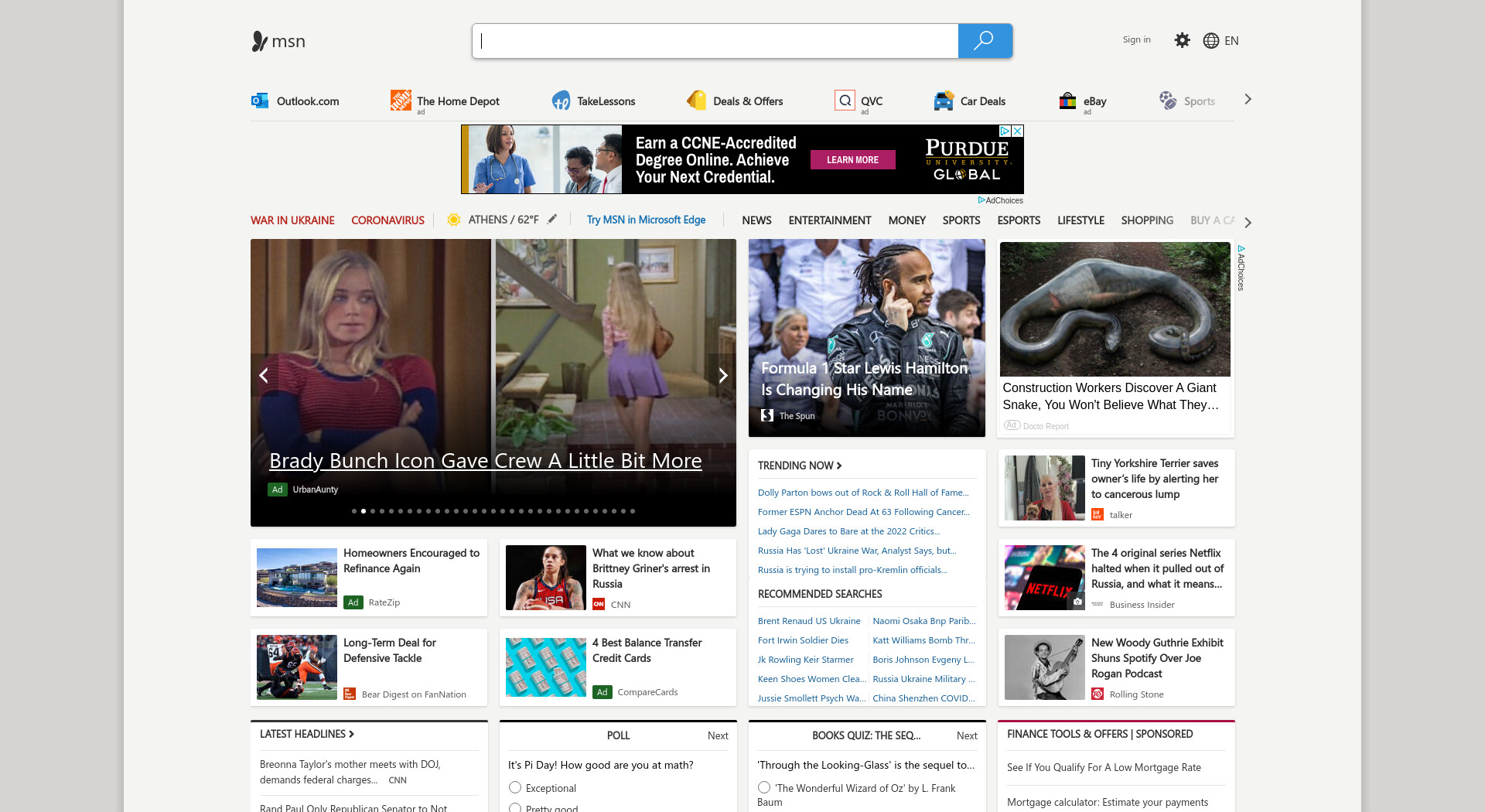The height and width of the screenshot is (812, 1485).
Task: Expand the shortcut bar with right chevron
Action: 1248,99
